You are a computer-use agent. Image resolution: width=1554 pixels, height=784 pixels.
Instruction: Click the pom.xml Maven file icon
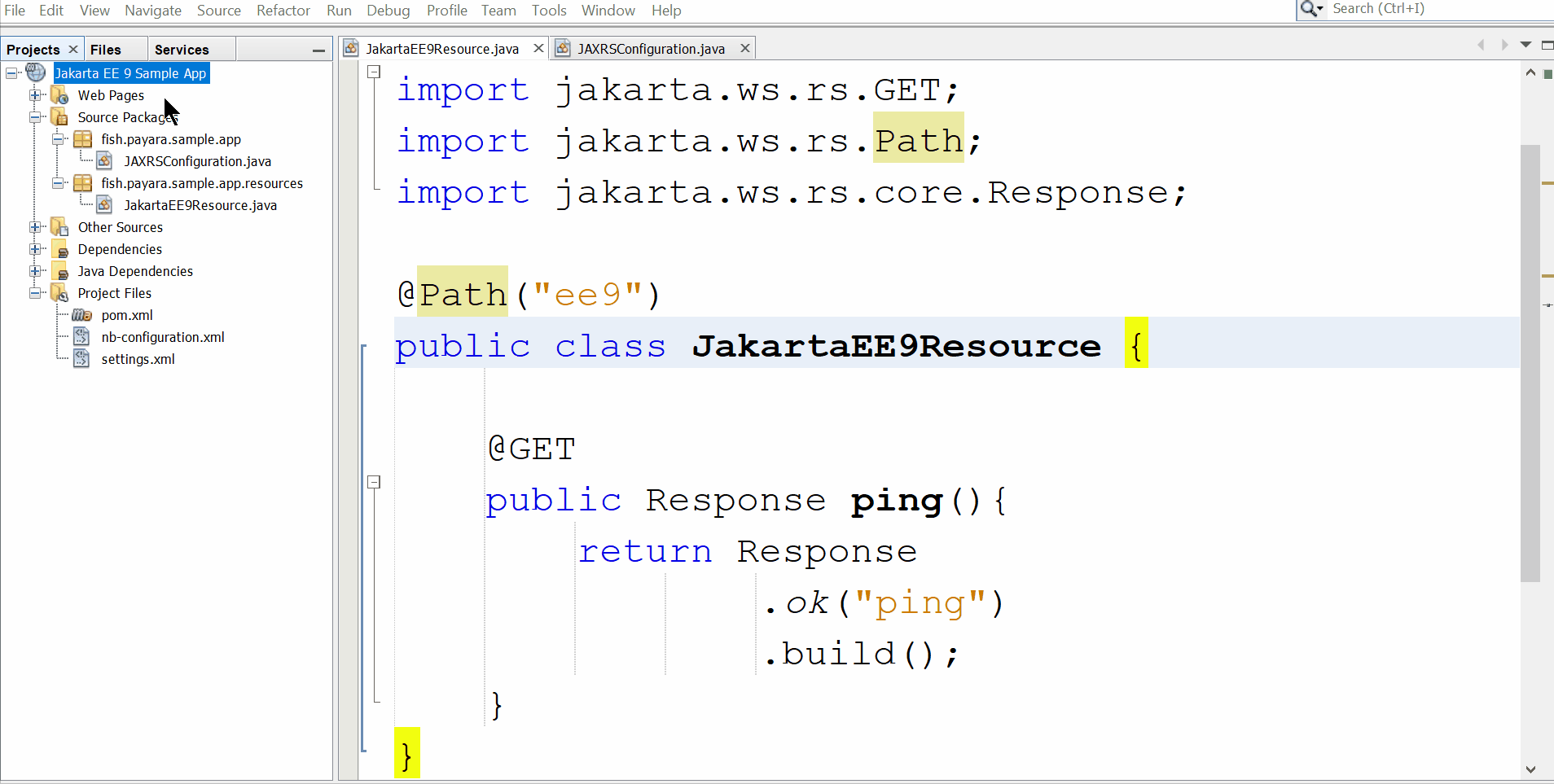pos(81,315)
